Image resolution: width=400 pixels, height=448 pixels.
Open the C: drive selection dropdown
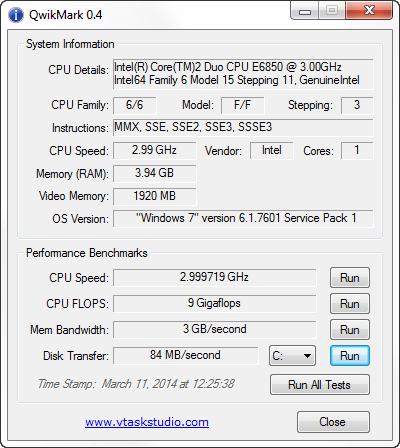292,355
